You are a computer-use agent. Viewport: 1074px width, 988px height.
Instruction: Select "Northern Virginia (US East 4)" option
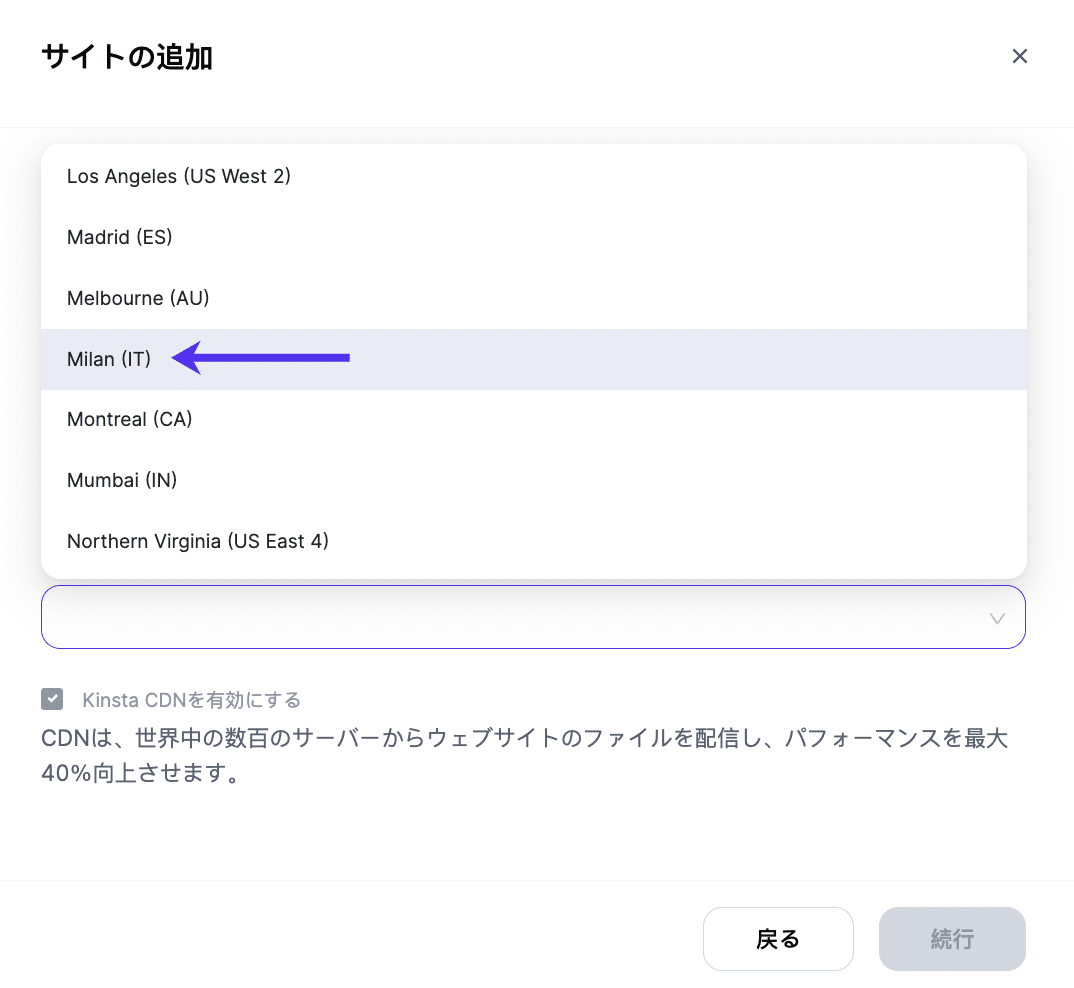pyautogui.click(x=197, y=541)
